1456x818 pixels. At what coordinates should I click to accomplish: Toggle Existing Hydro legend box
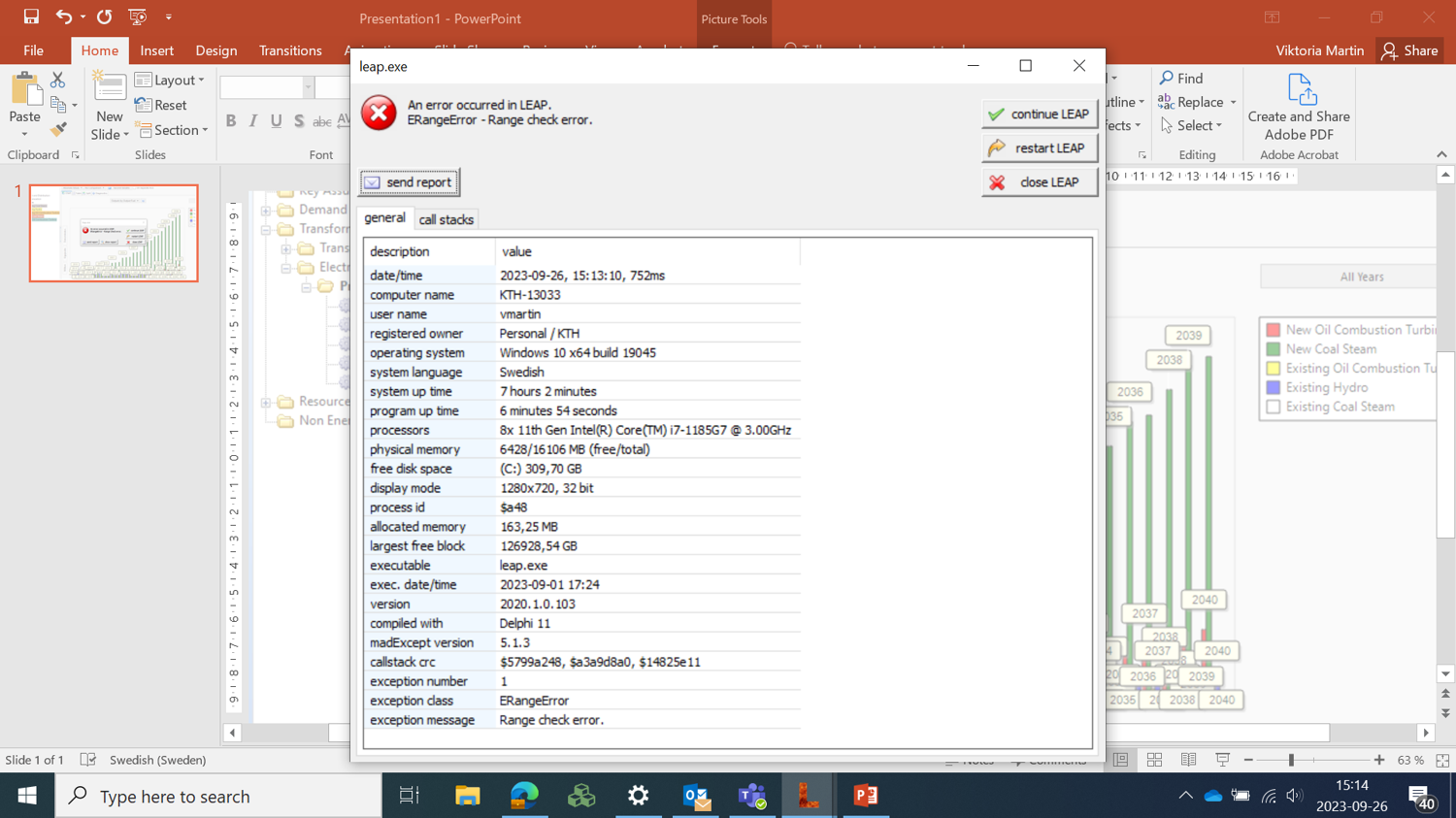point(1274,387)
